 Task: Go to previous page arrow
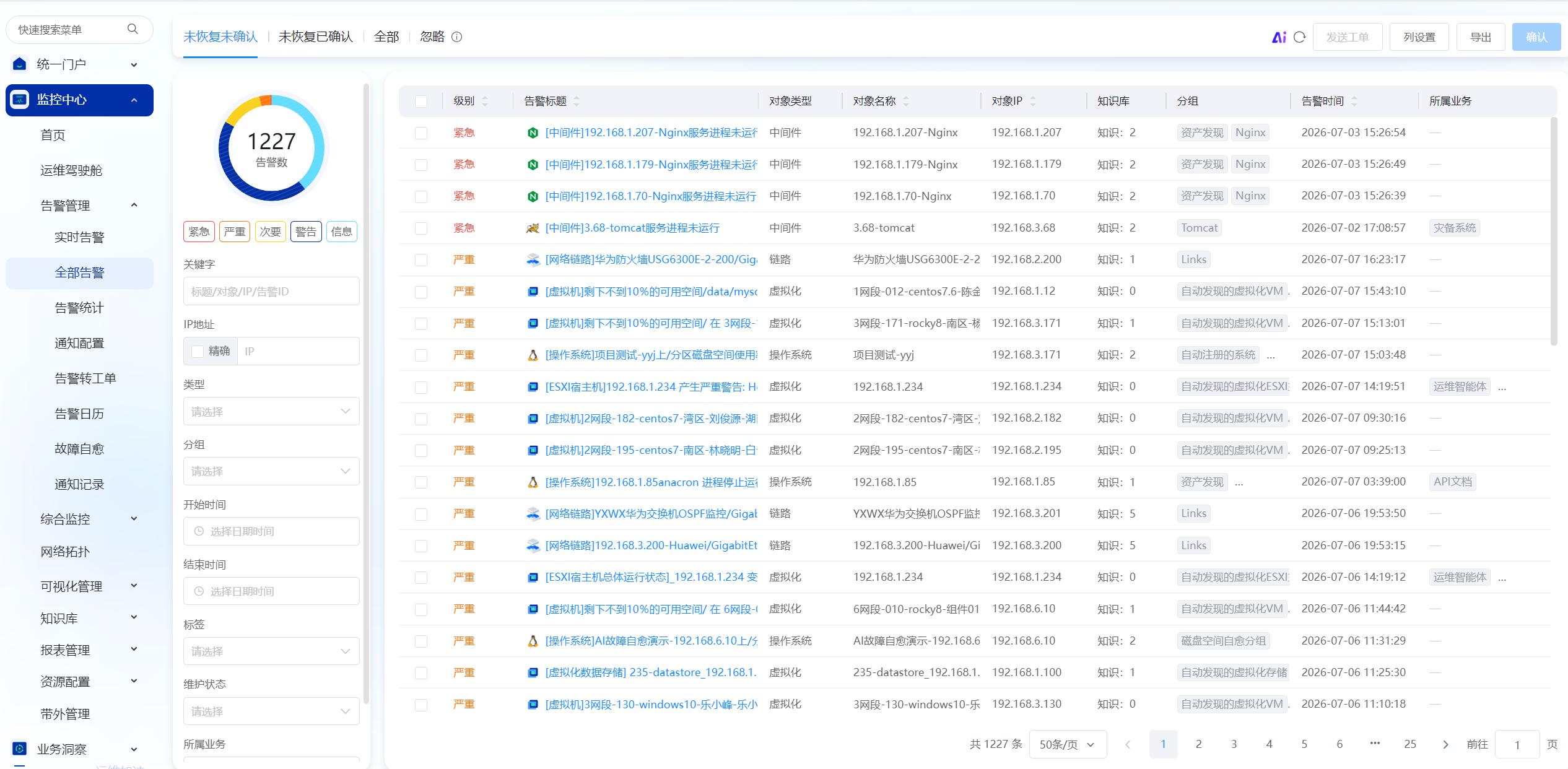click(1128, 744)
